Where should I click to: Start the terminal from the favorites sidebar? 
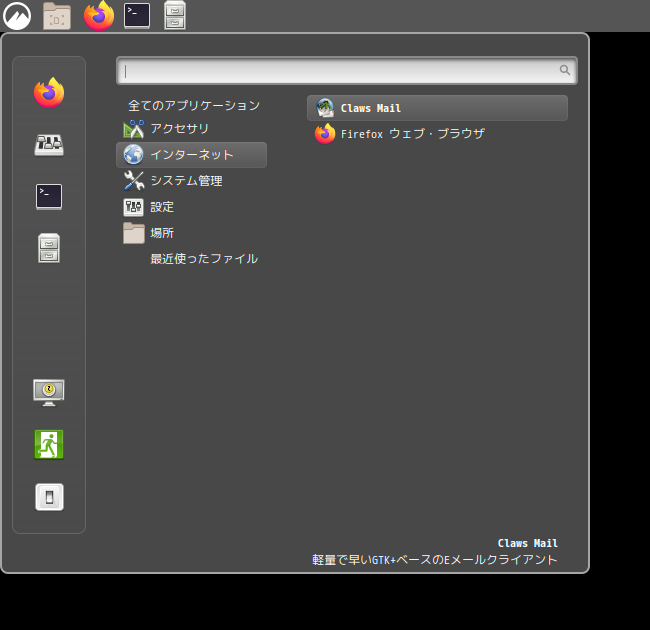coord(49,196)
